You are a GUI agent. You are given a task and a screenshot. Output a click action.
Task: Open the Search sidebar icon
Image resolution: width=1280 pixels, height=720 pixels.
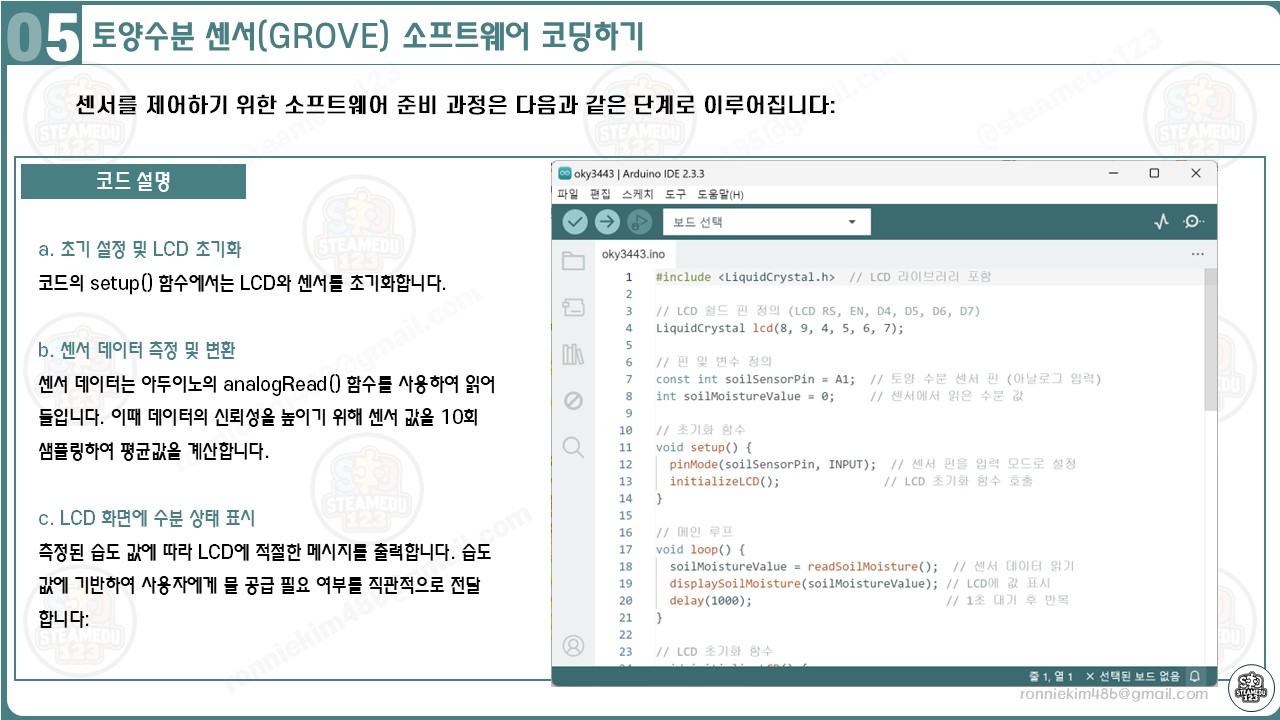pos(573,447)
